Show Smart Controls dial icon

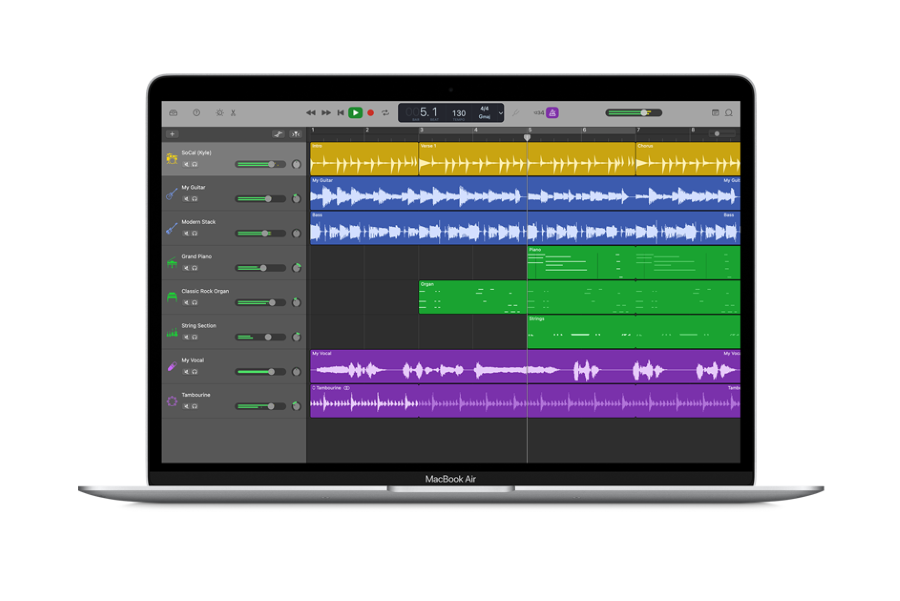point(220,113)
